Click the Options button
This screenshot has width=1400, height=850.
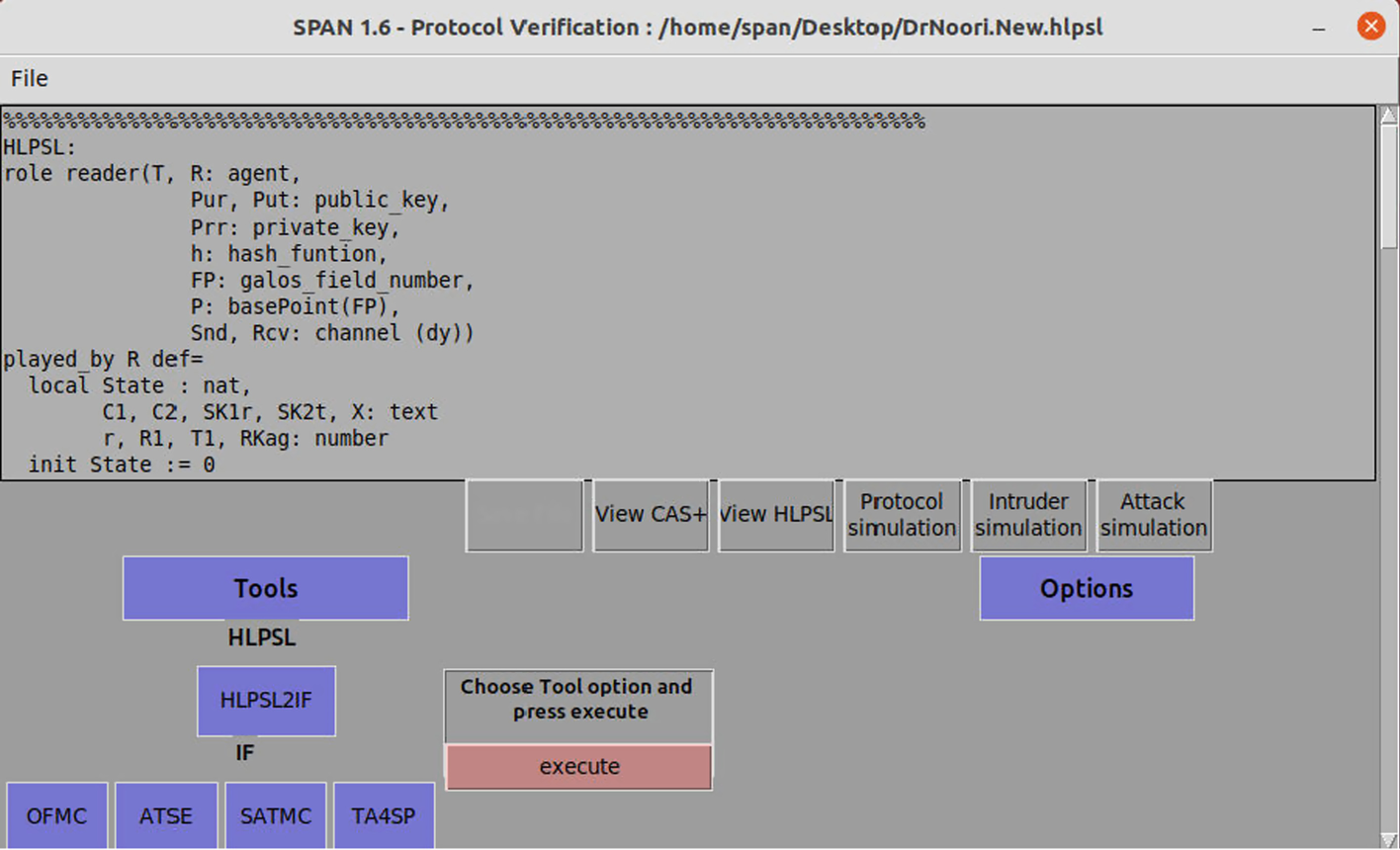(1087, 588)
